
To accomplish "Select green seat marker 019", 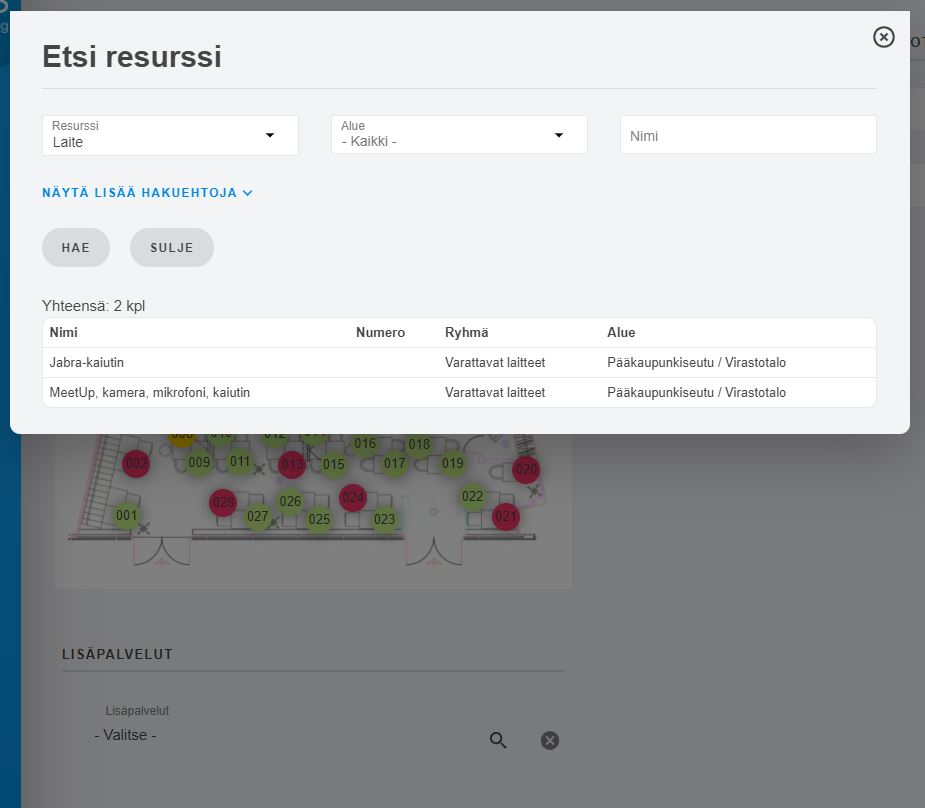I will tap(452, 464).
